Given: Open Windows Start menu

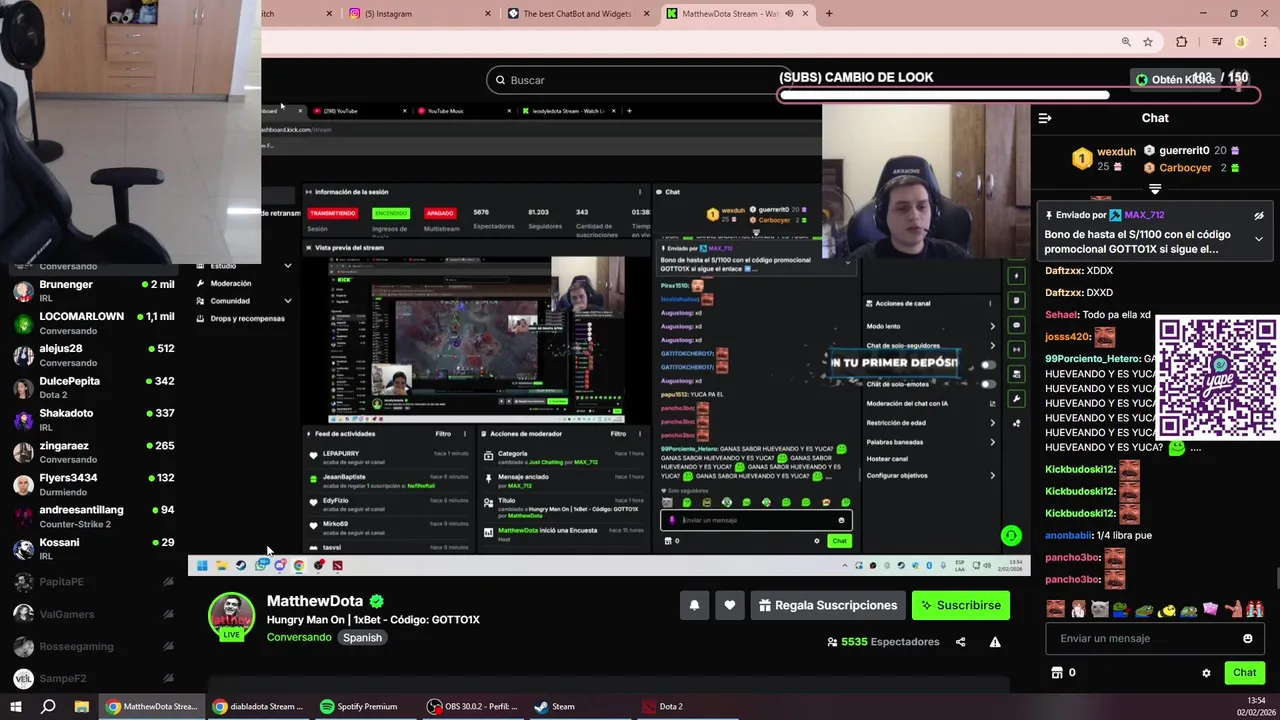Looking at the screenshot, I should [x=16, y=706].
